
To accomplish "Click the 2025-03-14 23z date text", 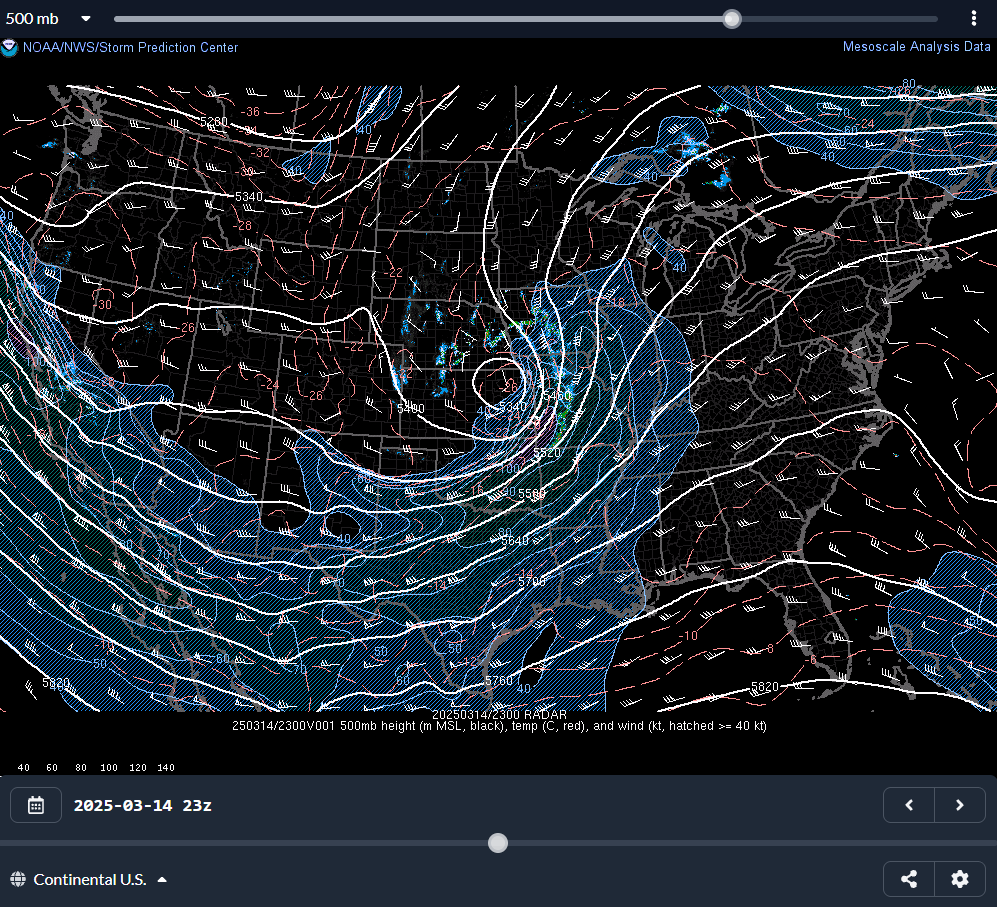I will [142, 805].
